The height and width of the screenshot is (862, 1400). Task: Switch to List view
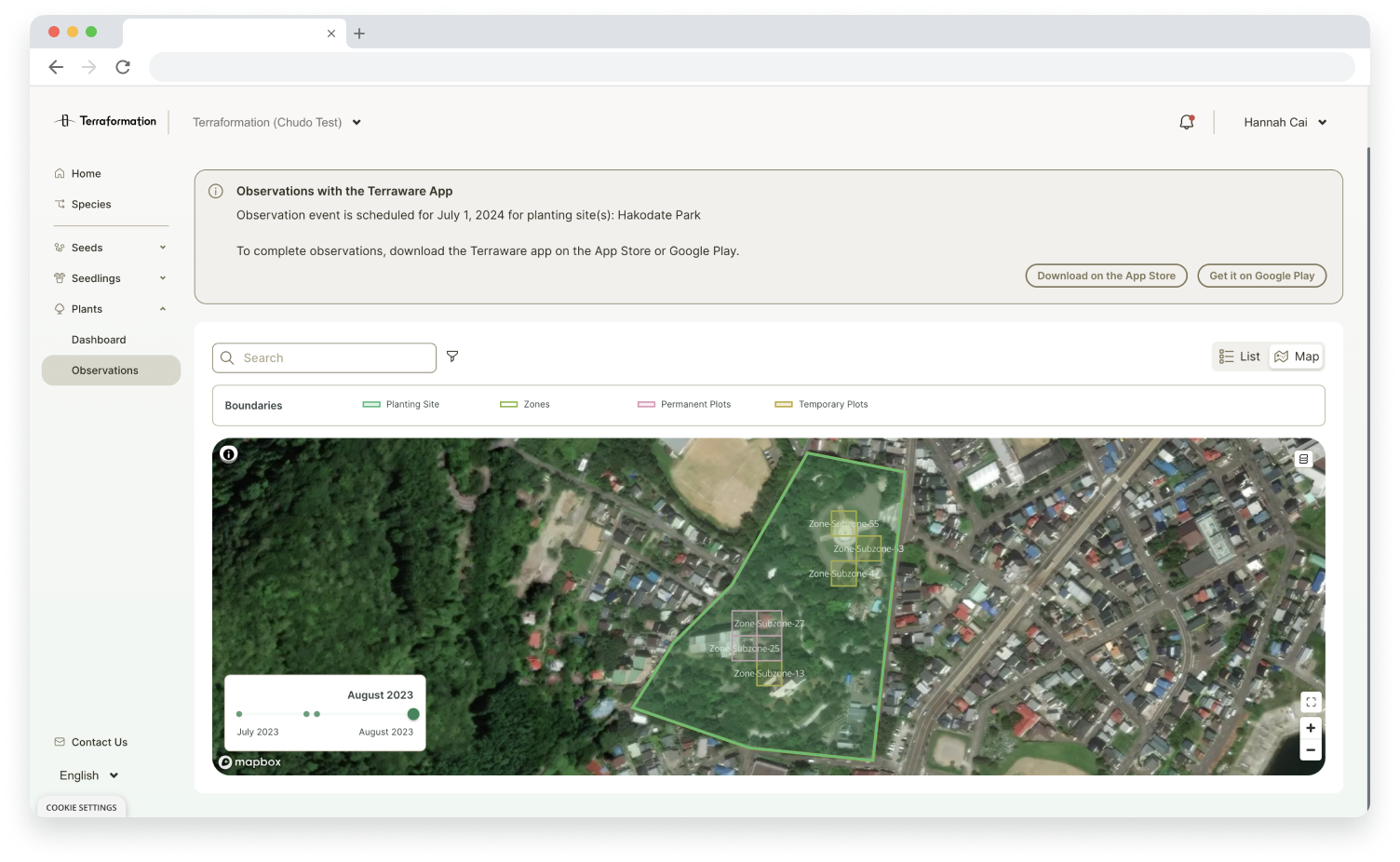(x=1240, y=357)
